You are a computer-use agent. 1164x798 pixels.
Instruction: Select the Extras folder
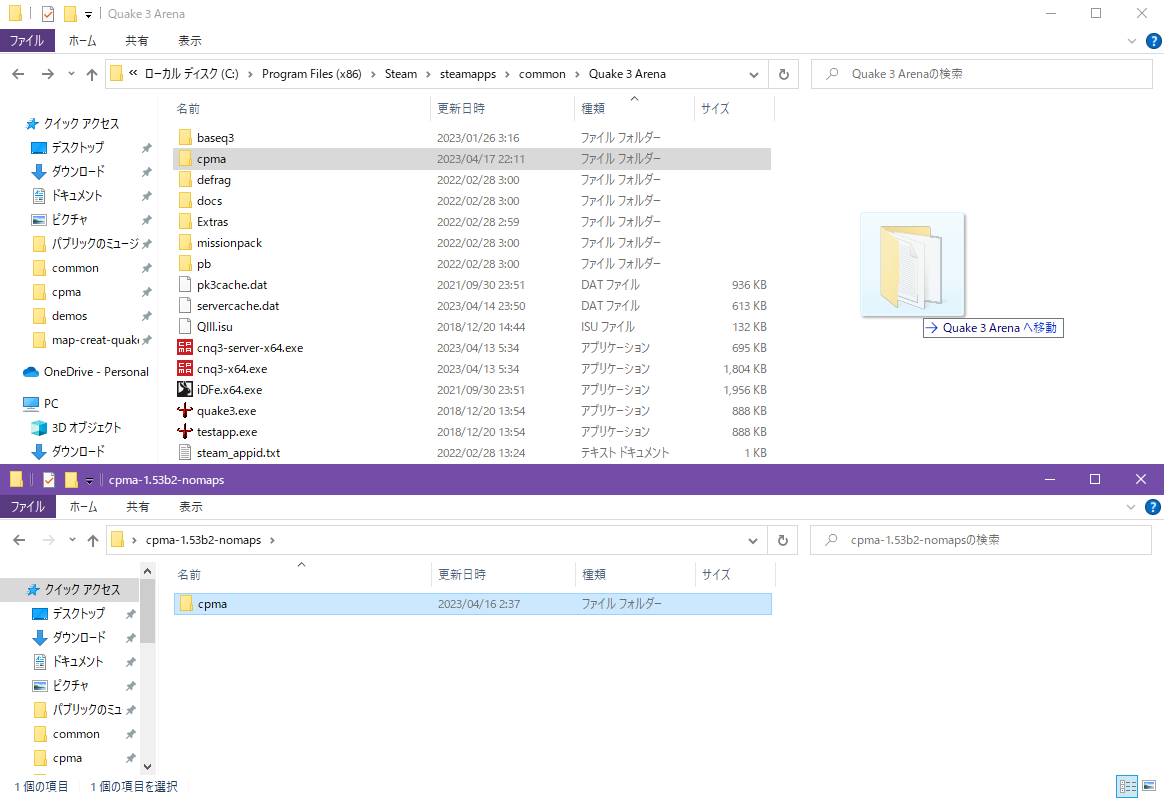pos(472,222)
